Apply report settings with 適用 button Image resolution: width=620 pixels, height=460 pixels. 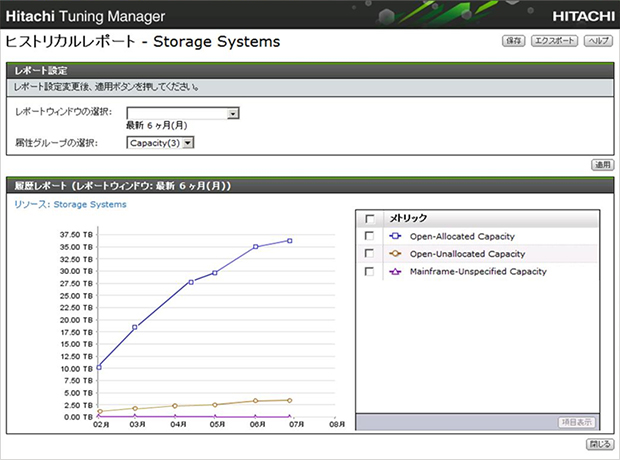pyautogui.click(x=602, y=164)
